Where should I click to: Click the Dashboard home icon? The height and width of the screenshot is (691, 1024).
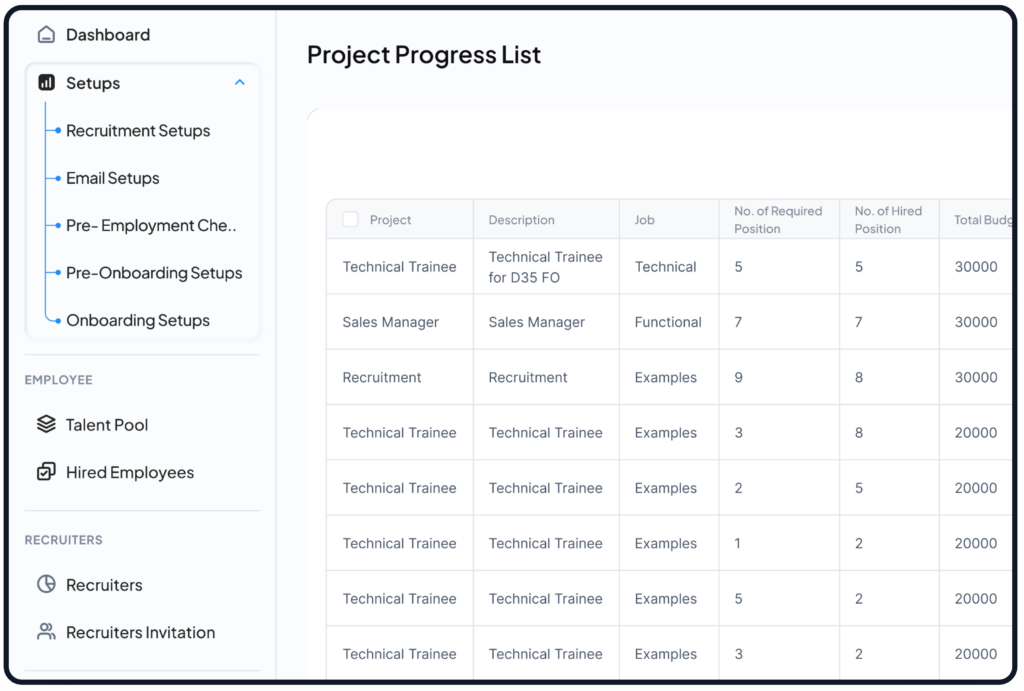pyautogui.click(x=46, y=35)
